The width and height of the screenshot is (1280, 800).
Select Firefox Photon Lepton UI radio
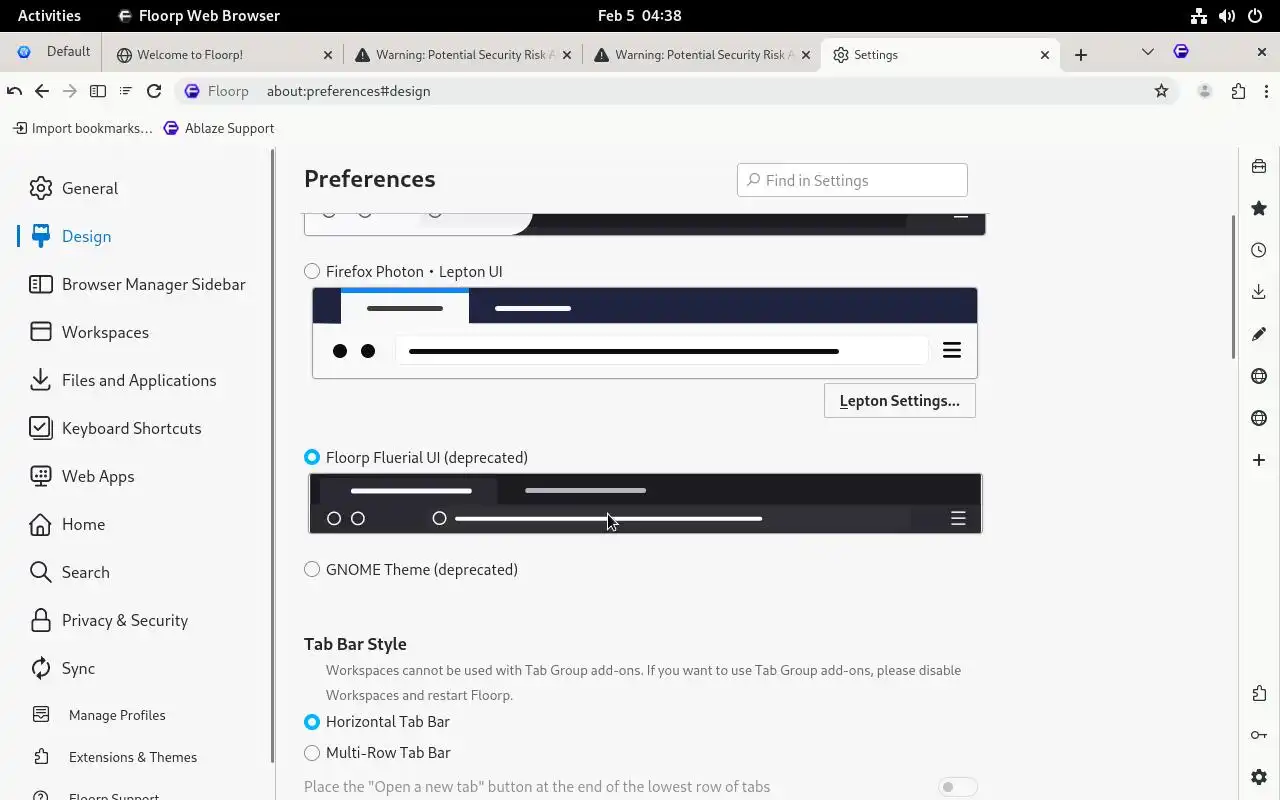tap(312, 271)
